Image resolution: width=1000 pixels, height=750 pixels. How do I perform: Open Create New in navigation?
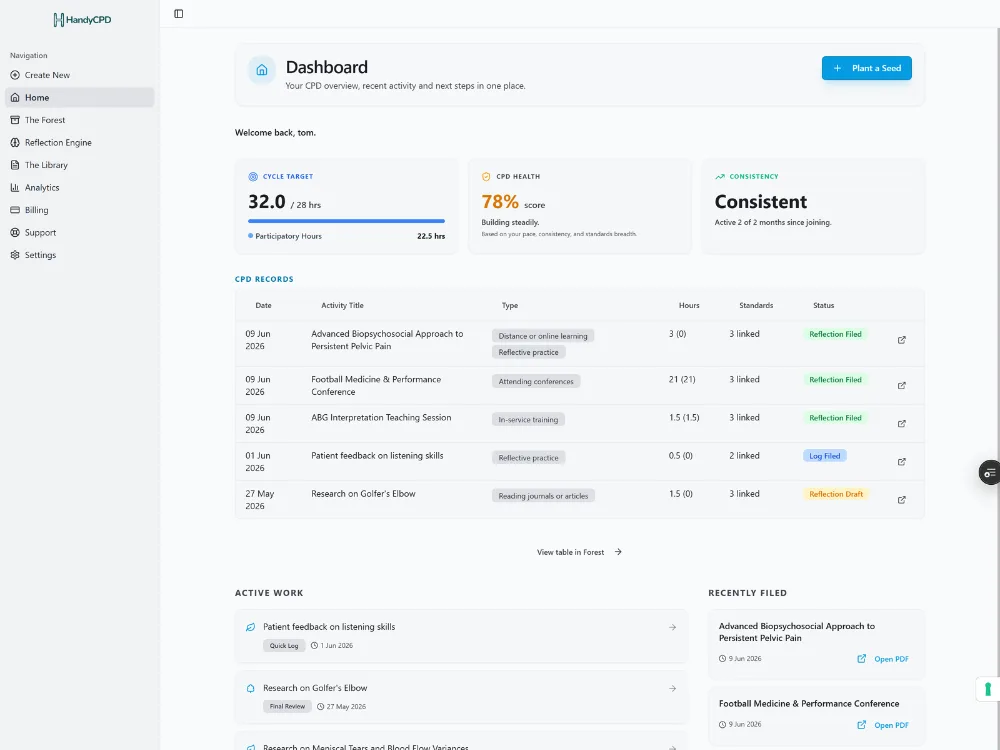point(80,75)
